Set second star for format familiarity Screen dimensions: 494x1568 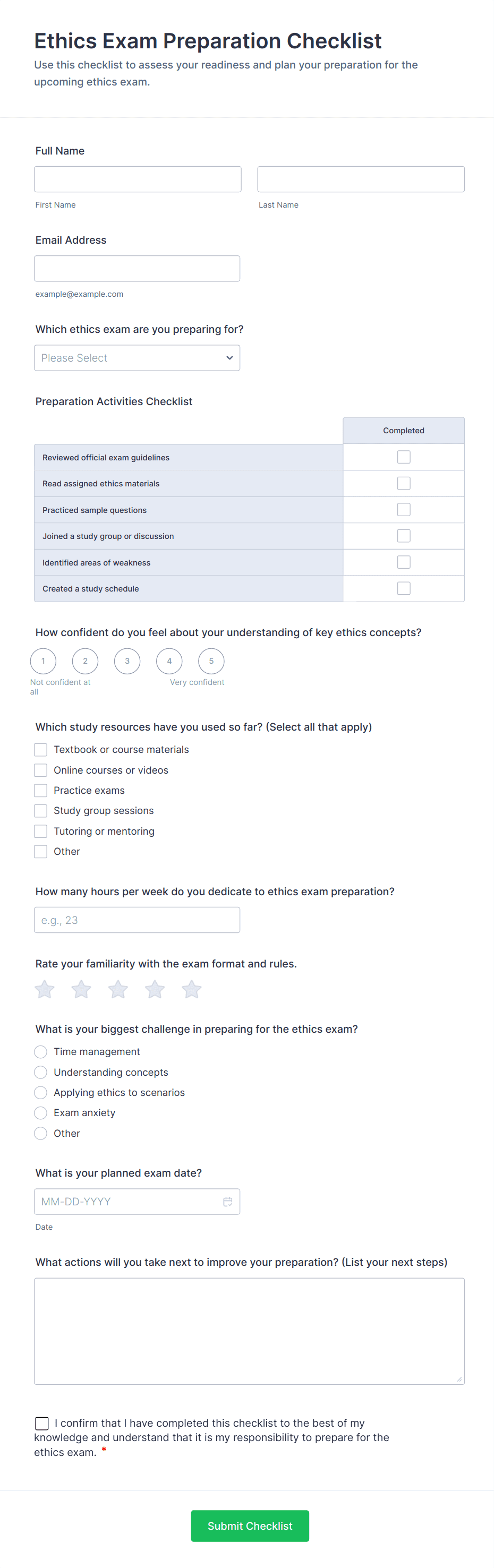(81, 989)
